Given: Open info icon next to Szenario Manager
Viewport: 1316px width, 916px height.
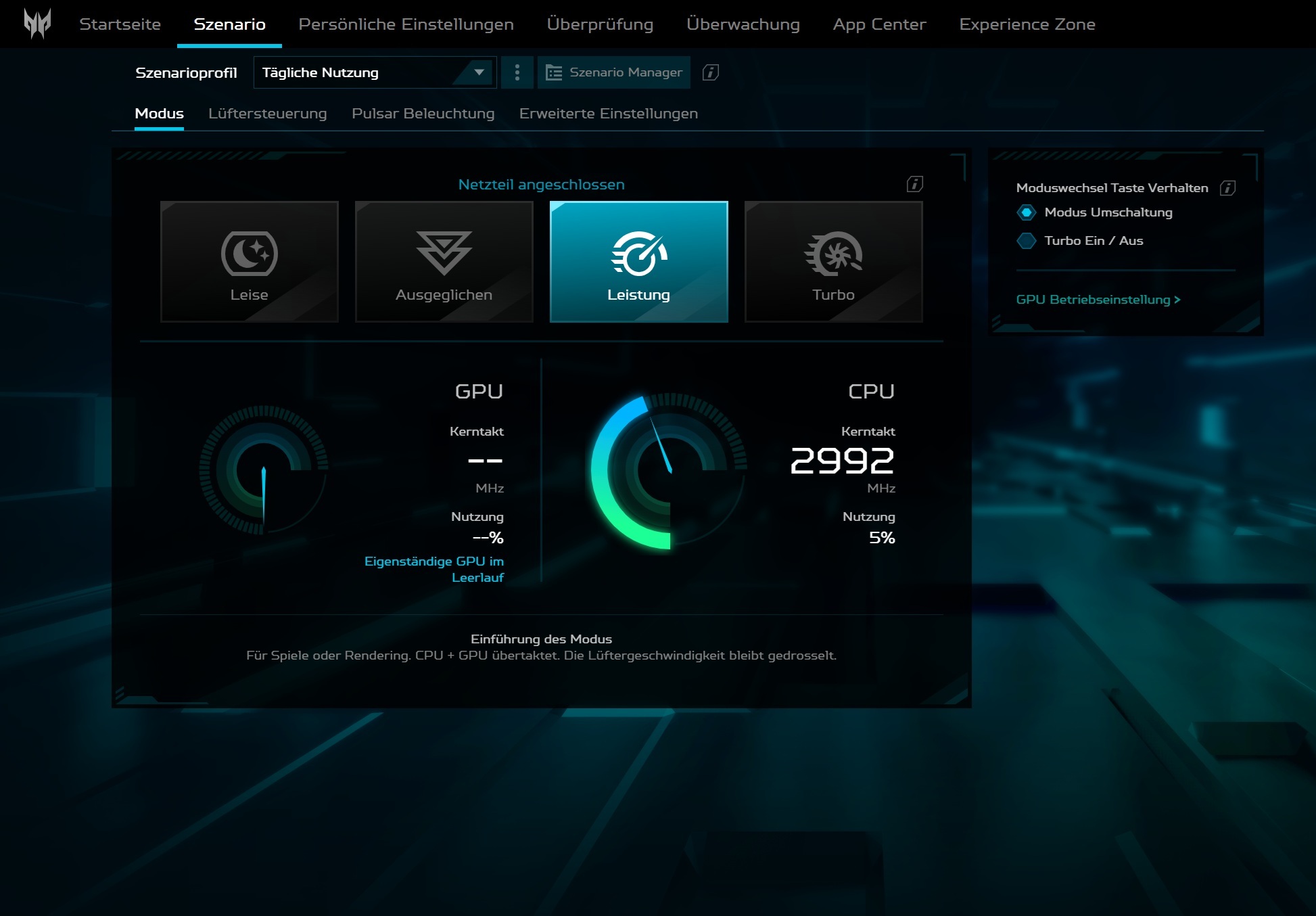Looking at the screenshot, I should point(710,72).
